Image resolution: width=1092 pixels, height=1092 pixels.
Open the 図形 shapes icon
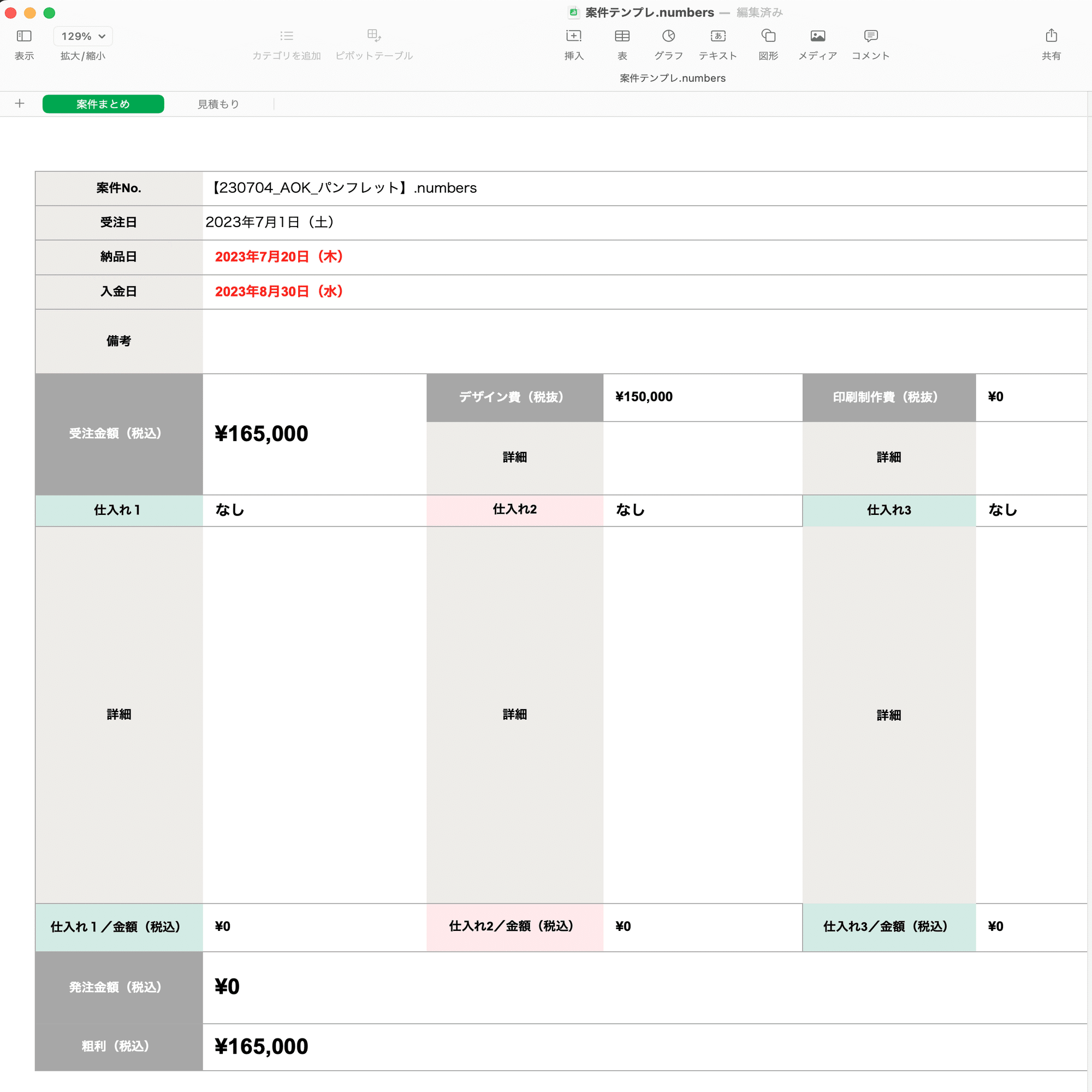coord(768,36)
